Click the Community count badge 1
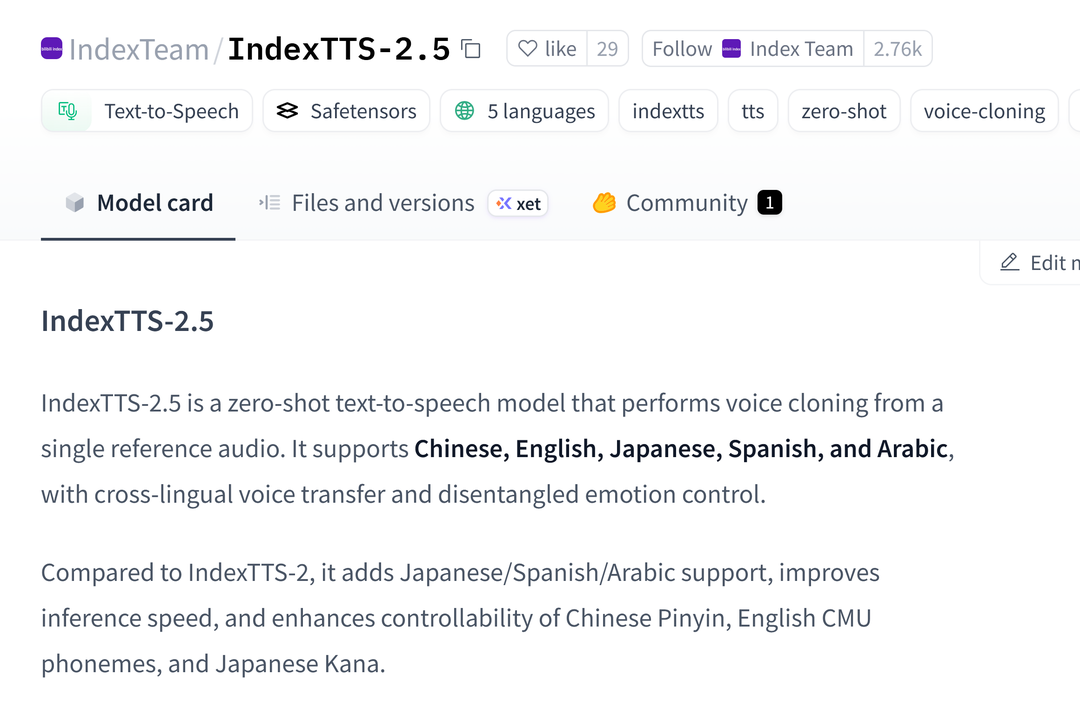The height and width of the screenshot is (715, 1080). coord(769,203)
